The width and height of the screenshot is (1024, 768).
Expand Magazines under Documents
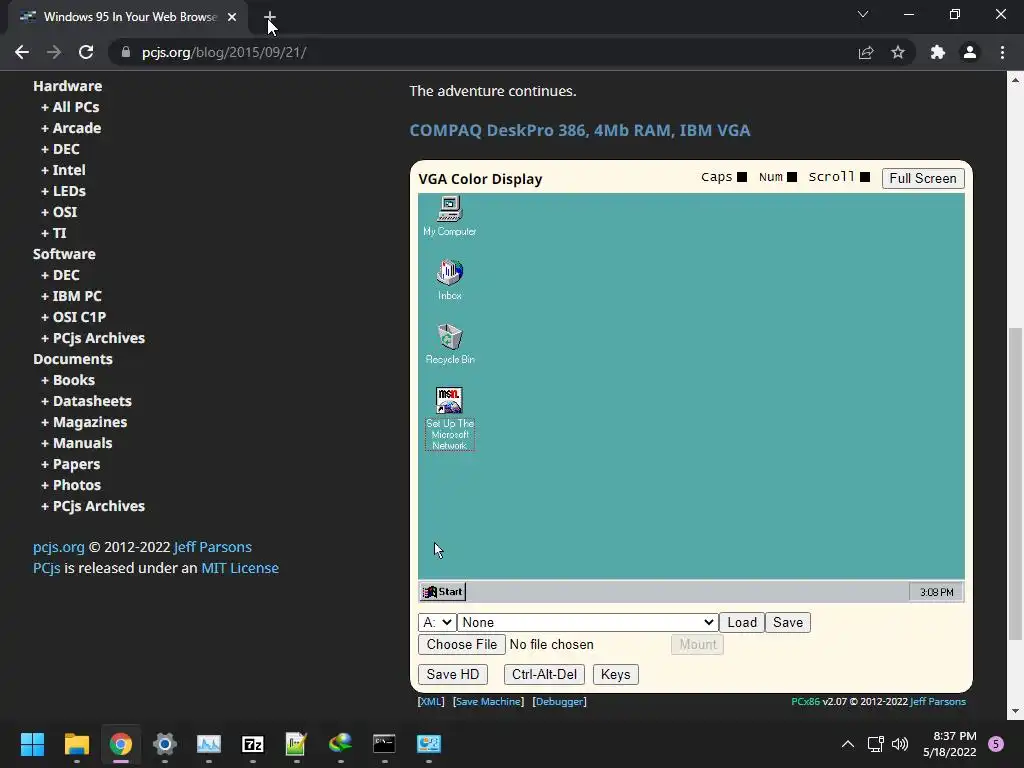(x=84, y=422)
